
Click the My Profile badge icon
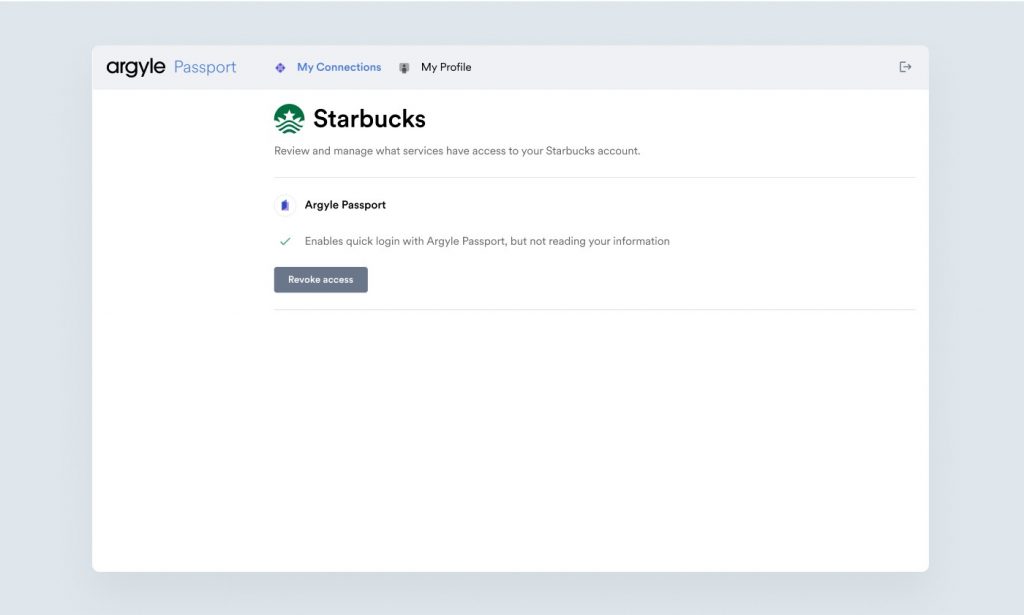tap(404, 68)
